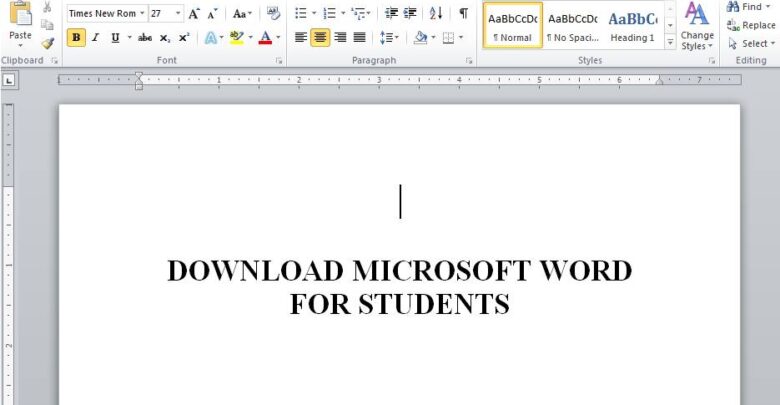The image size is (780, 405).
Task: Toggle Italic formatting
Action: pos(96,37)
